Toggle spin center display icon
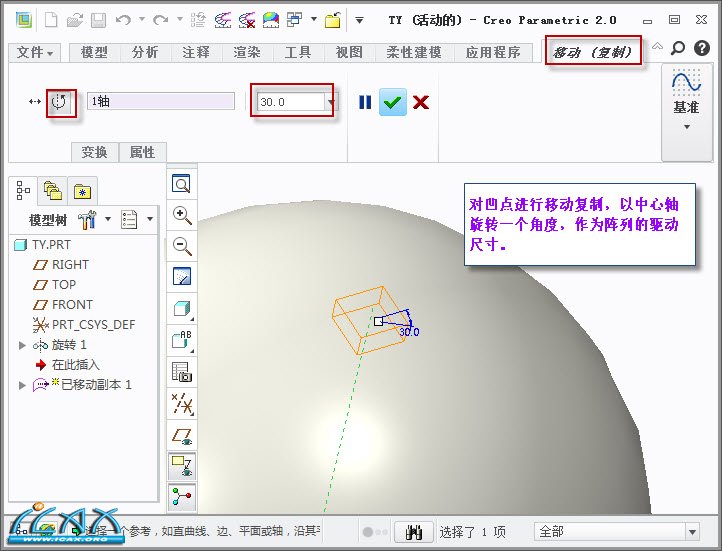 182,496
